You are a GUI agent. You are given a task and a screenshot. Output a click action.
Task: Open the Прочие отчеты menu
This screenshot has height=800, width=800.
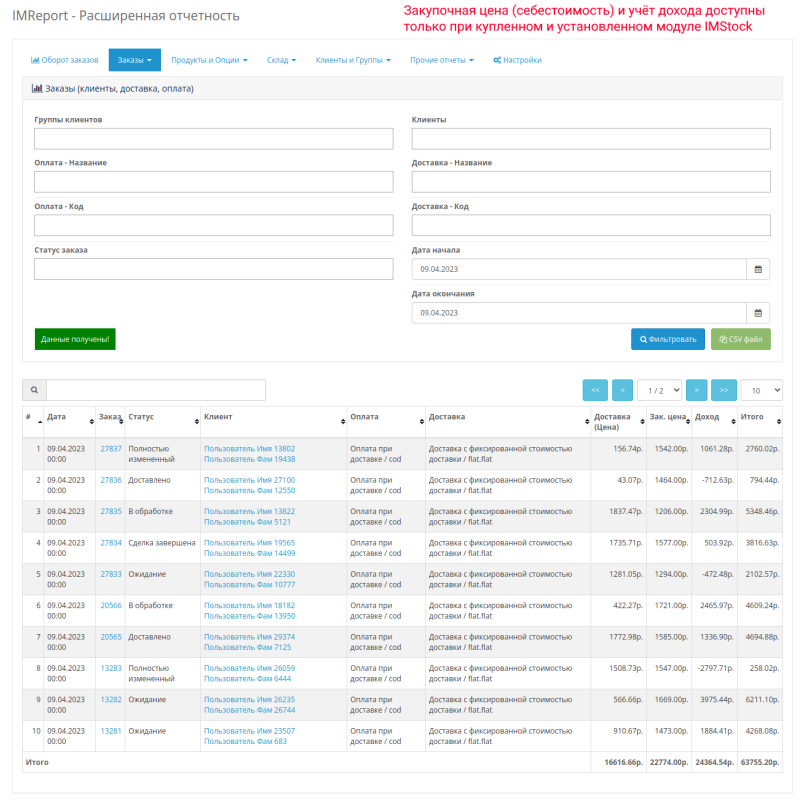point(441,59)
